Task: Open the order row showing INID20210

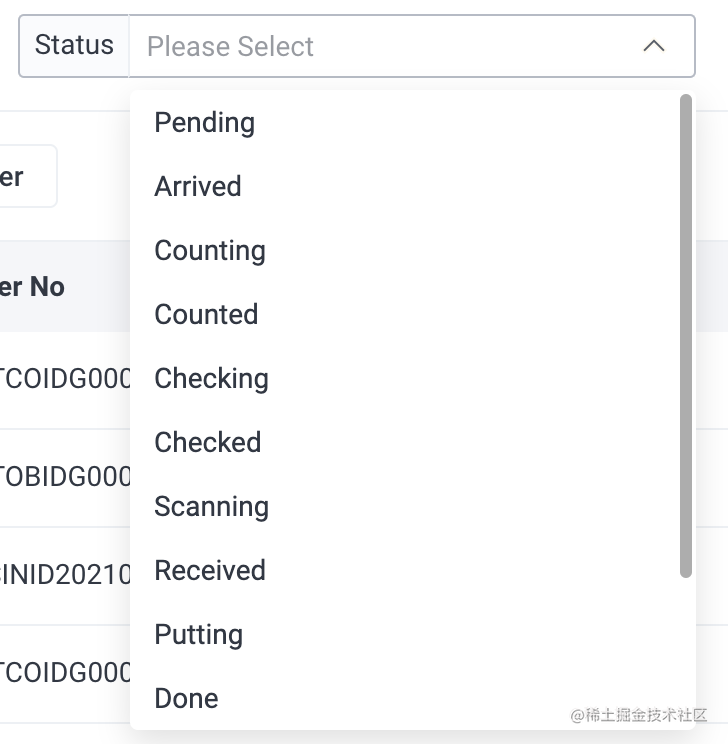Action: pos(65,575)
